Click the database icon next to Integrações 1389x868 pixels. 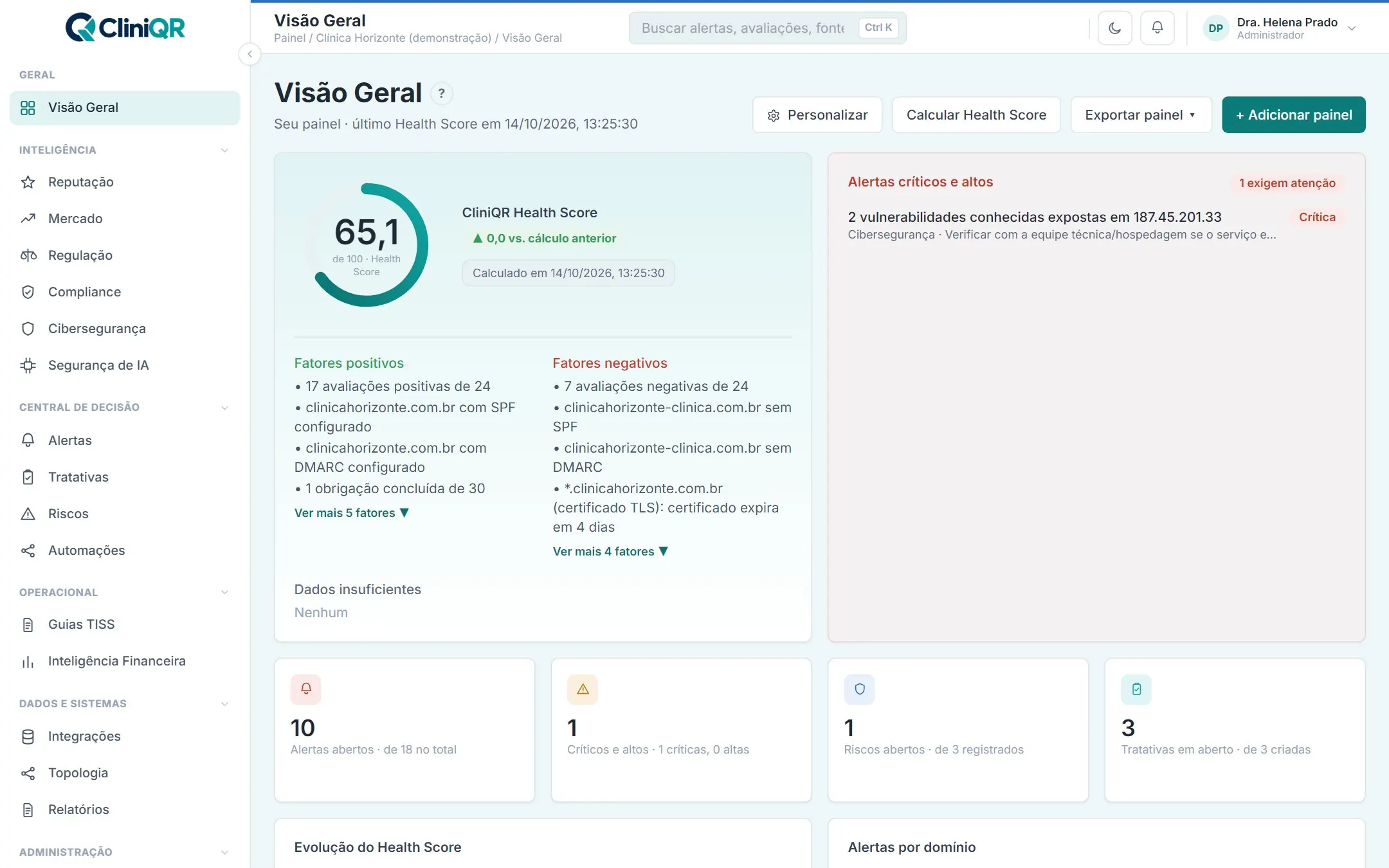[x=28, y=736]
